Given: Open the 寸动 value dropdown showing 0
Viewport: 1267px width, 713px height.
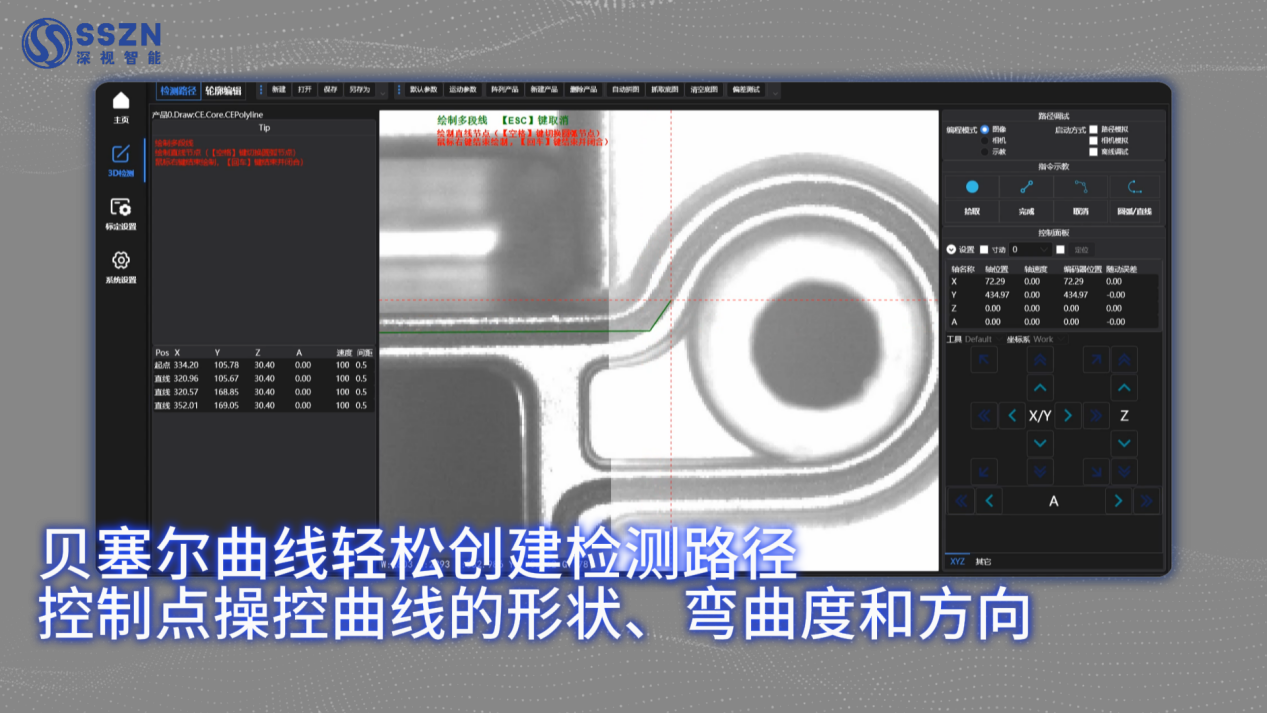Looking at the screenshot, I should (x=1030, y=250).
